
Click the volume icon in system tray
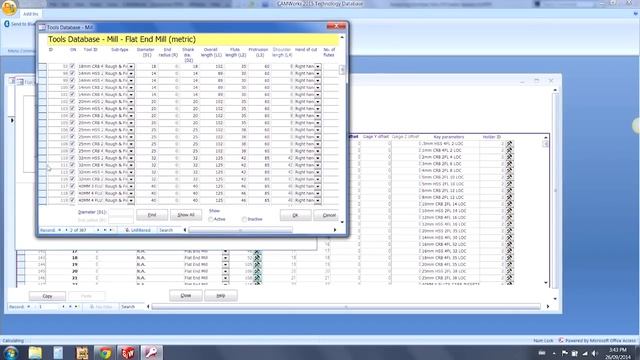(x=595, y=353)
